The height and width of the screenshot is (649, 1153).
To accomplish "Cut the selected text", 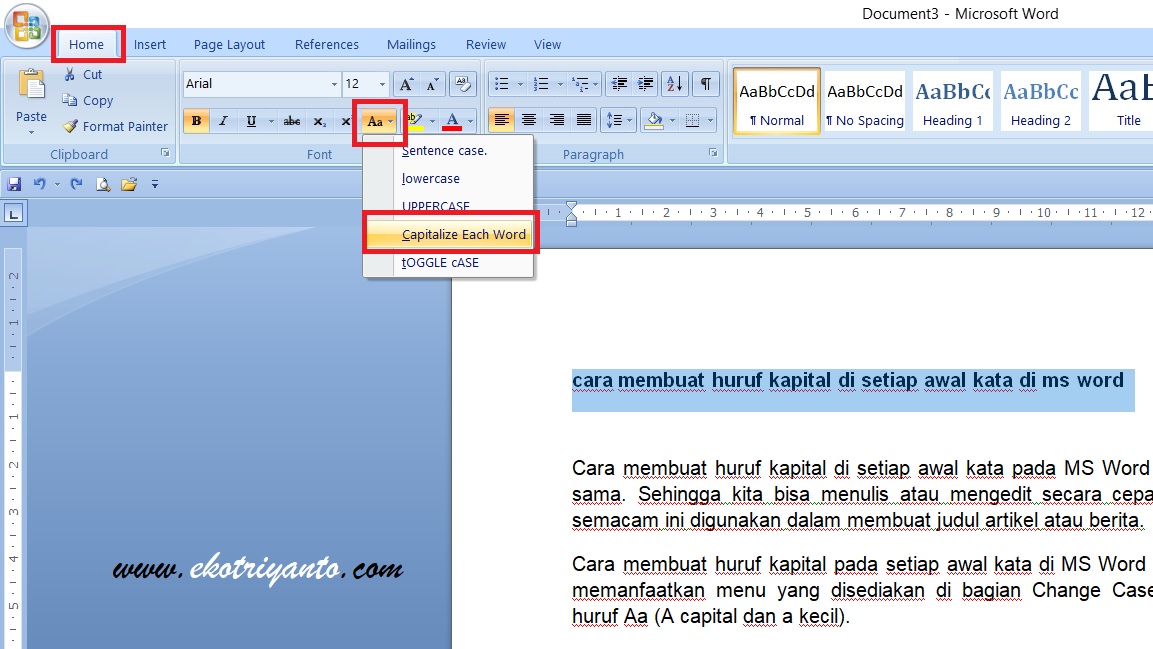I will point(82,74).
